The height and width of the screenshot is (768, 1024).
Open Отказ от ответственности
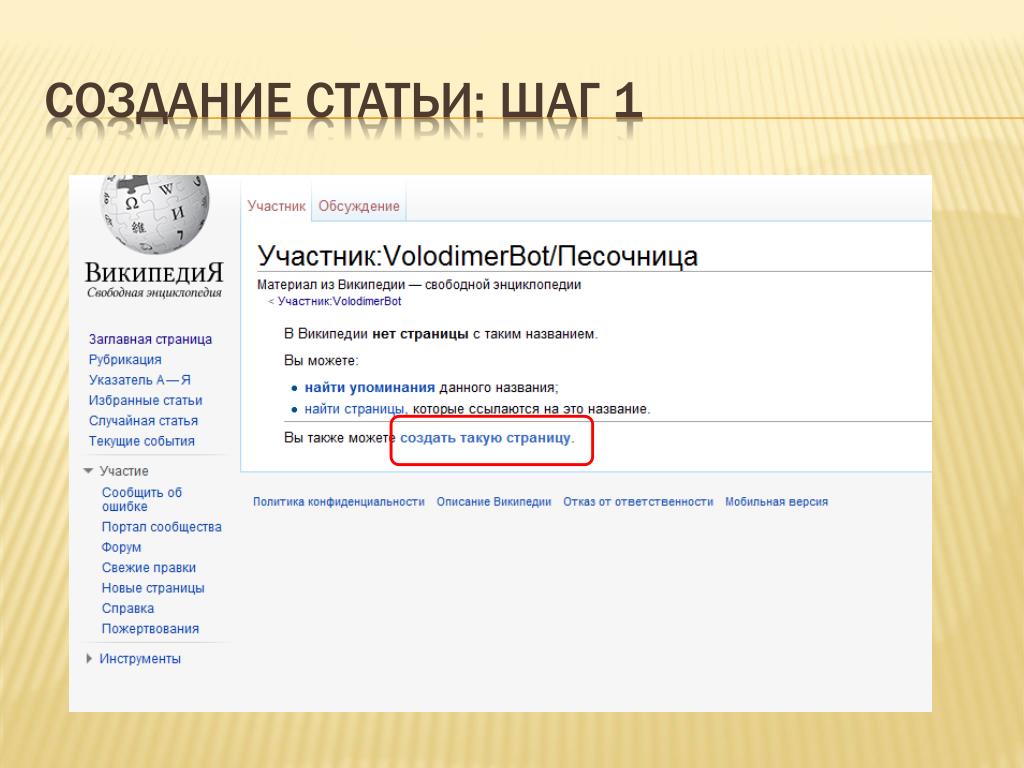pos(638,502)
